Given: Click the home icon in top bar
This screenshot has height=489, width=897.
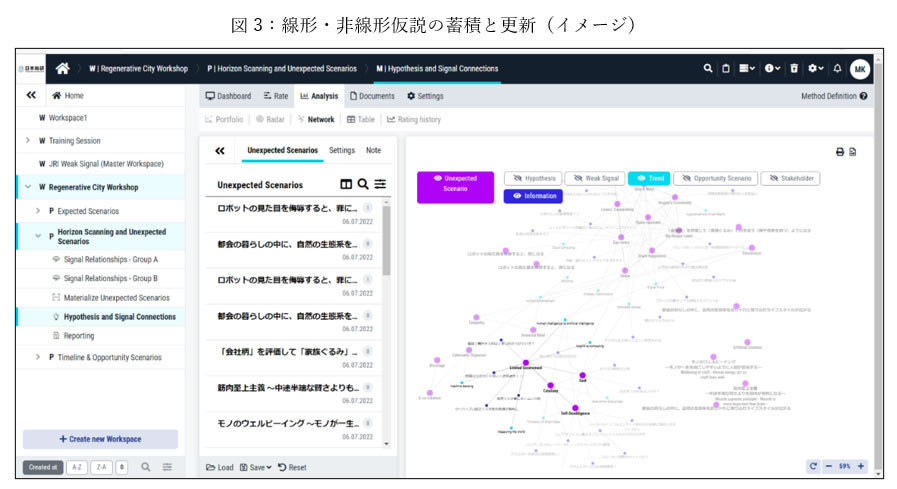Looking at the screenshot, I should click(62, 69).
